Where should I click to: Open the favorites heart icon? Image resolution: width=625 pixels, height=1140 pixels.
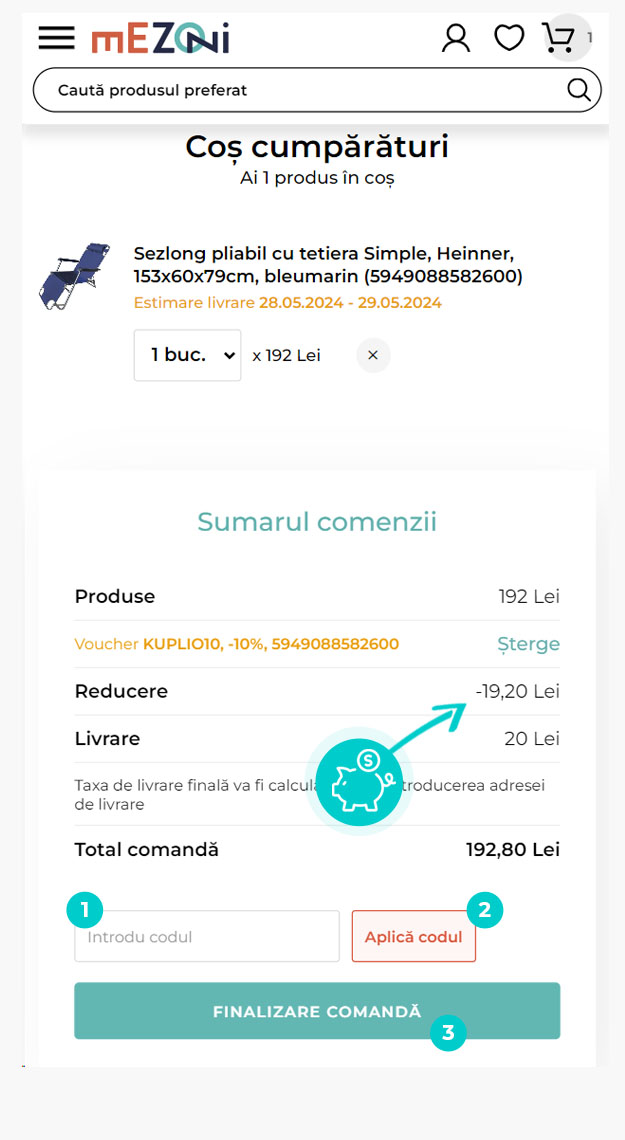click(510, 38)
